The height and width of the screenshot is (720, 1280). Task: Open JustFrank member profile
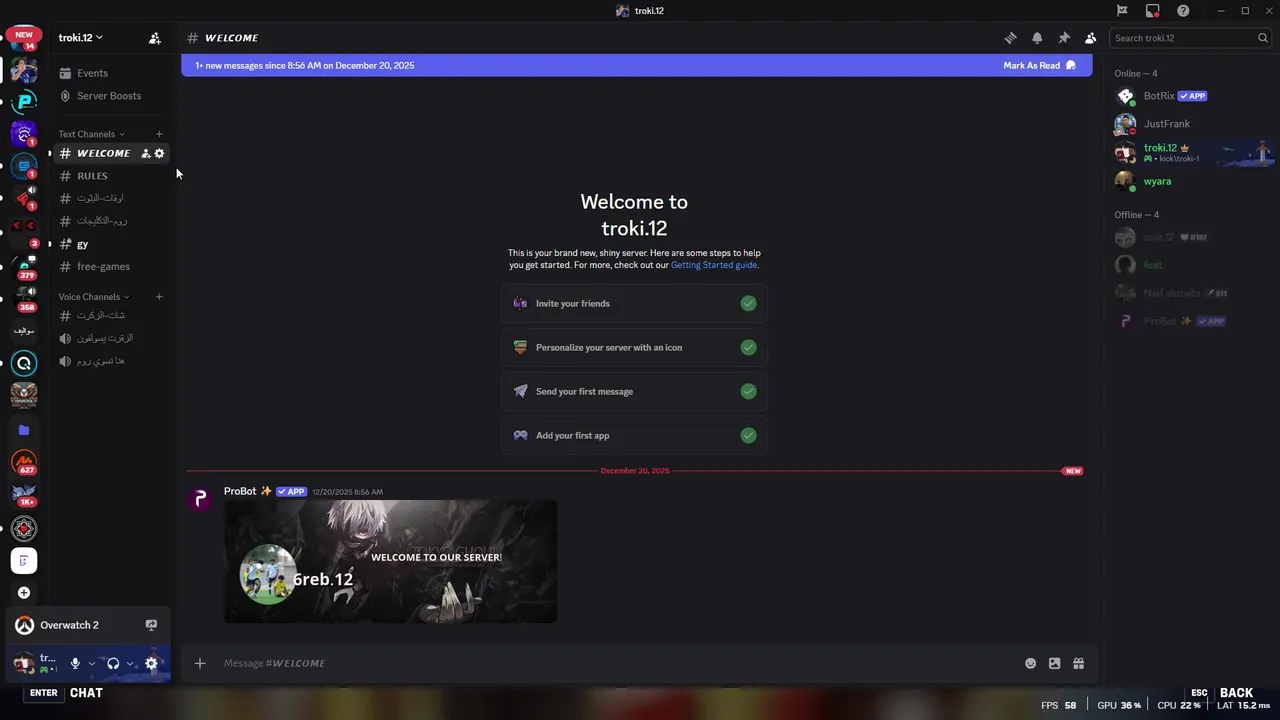pos(1189,124)
